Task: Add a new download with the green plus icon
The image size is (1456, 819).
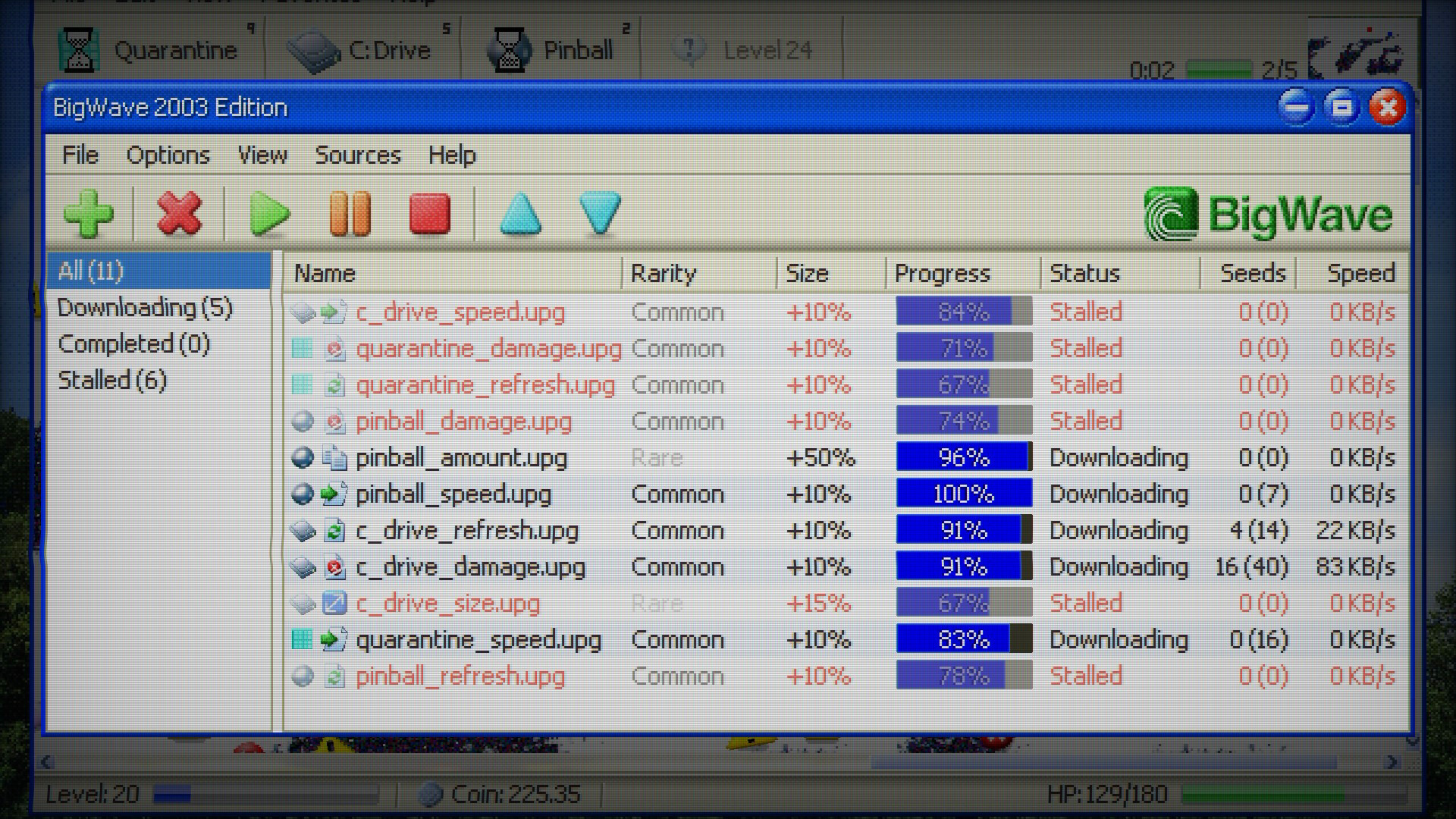Action: pos(89,215)
